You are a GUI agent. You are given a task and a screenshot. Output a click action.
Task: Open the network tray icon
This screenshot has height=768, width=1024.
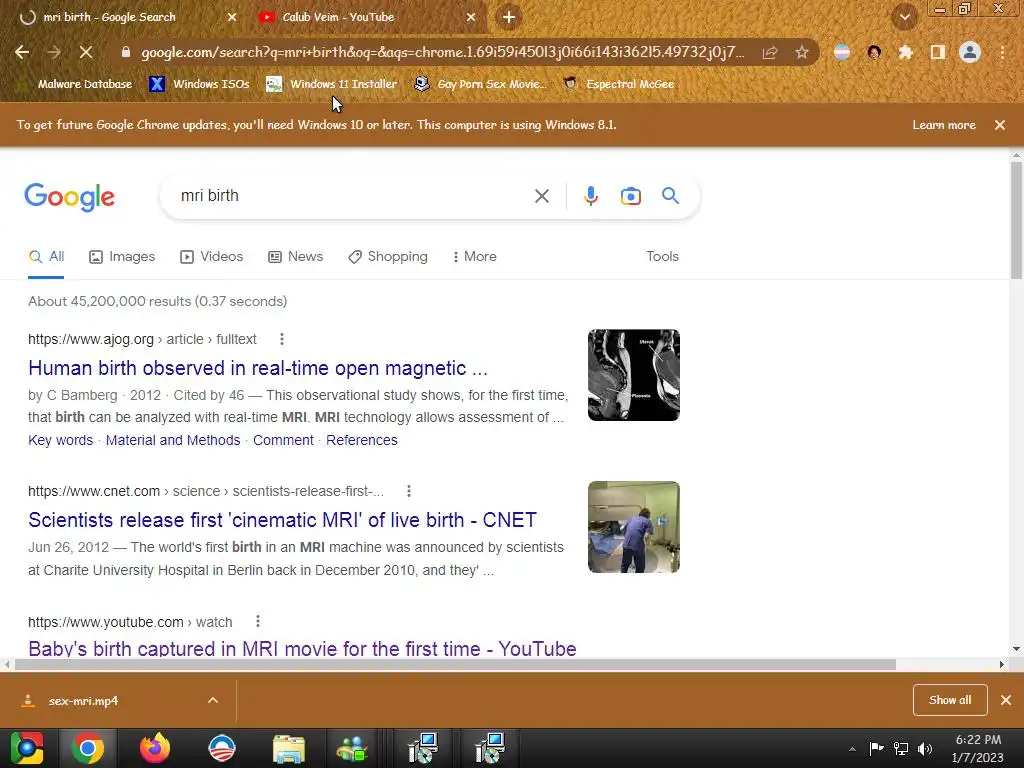[901, 748]
